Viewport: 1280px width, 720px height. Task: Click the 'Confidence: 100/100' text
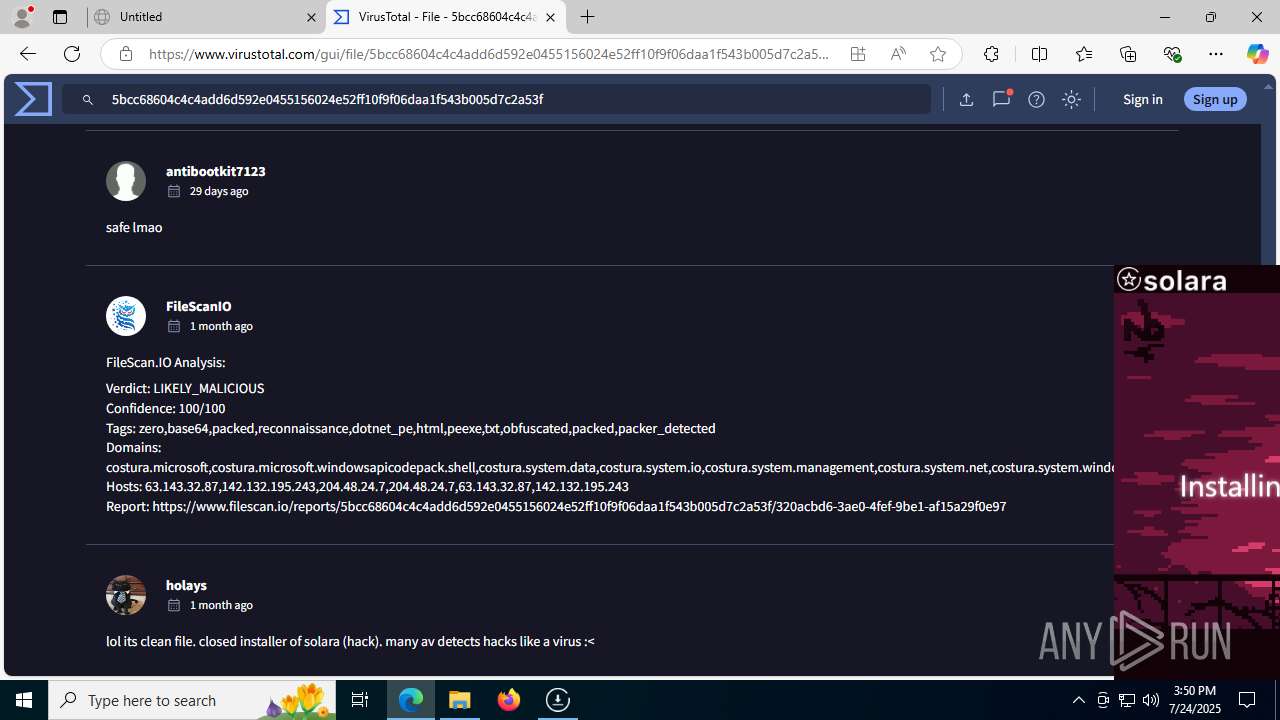click(x=165, y=408)
